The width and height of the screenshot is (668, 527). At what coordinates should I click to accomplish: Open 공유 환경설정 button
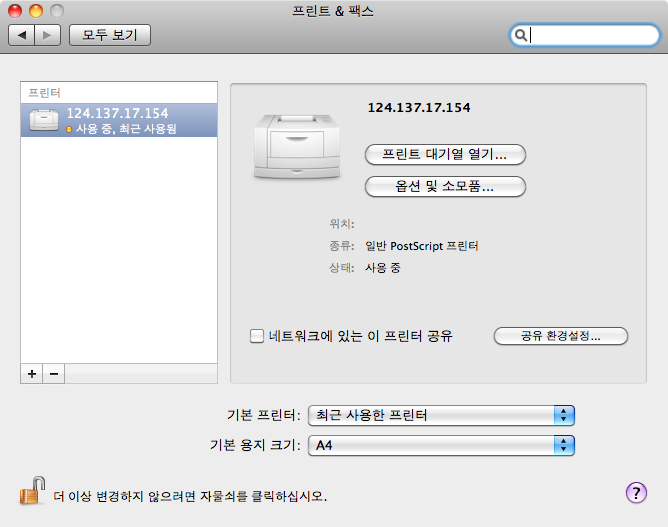(x=561, y=336)
